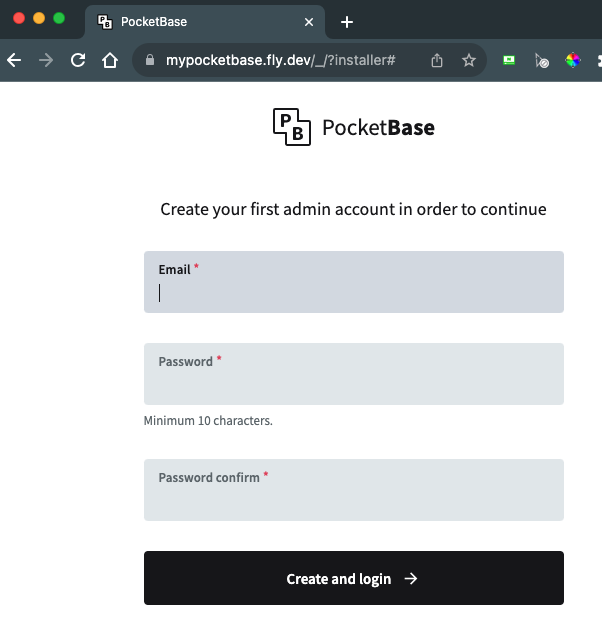Click the cursor-shaped extension icon
This screenshot has width=602, height=621.
tap(541, 60)
